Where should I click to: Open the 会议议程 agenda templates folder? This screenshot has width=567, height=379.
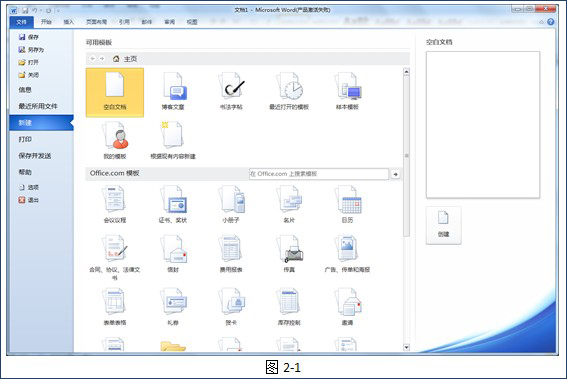[x=115, y=204]
